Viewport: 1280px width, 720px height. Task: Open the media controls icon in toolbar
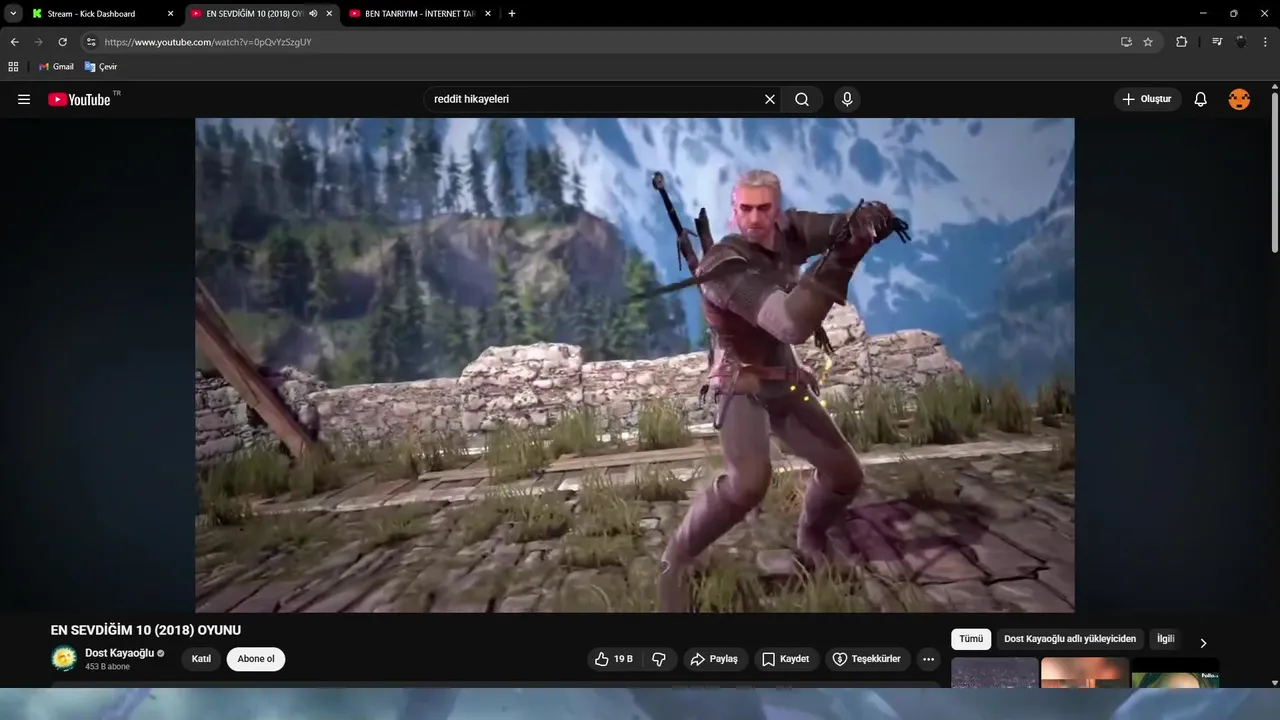point(1217,42)
